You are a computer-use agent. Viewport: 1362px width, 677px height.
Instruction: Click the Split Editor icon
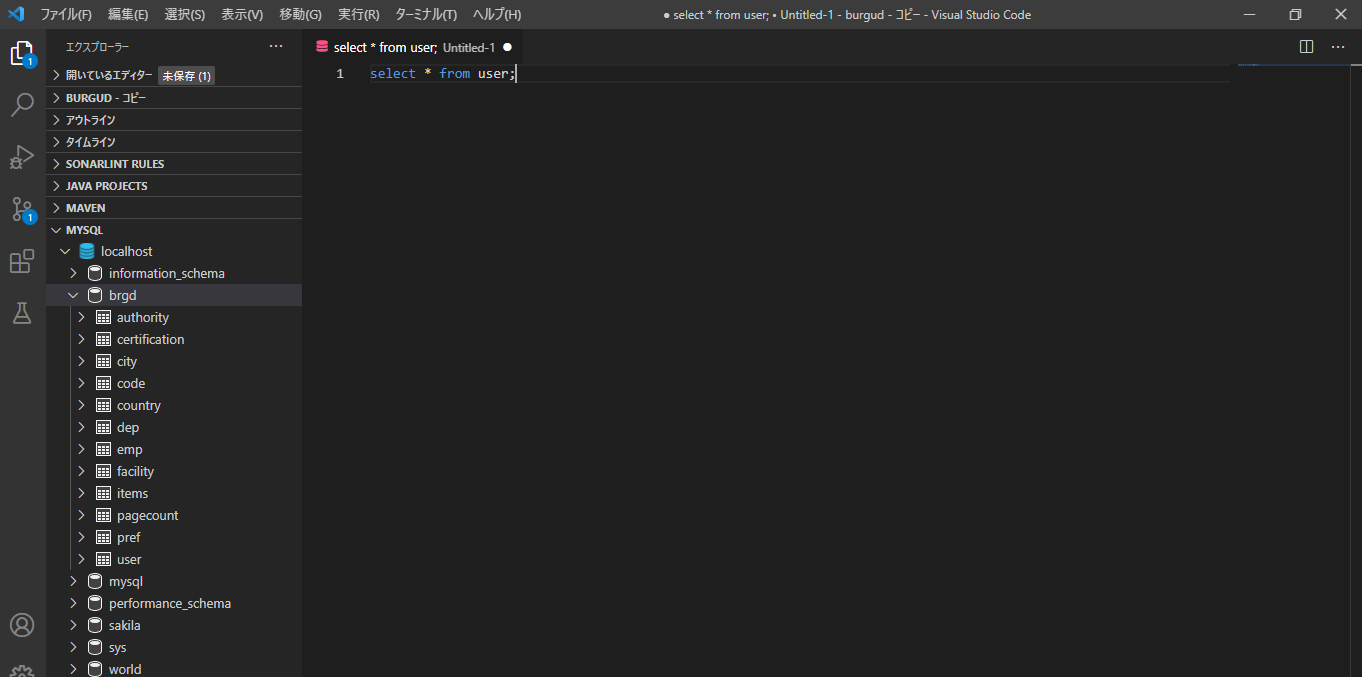[1306, 47]
